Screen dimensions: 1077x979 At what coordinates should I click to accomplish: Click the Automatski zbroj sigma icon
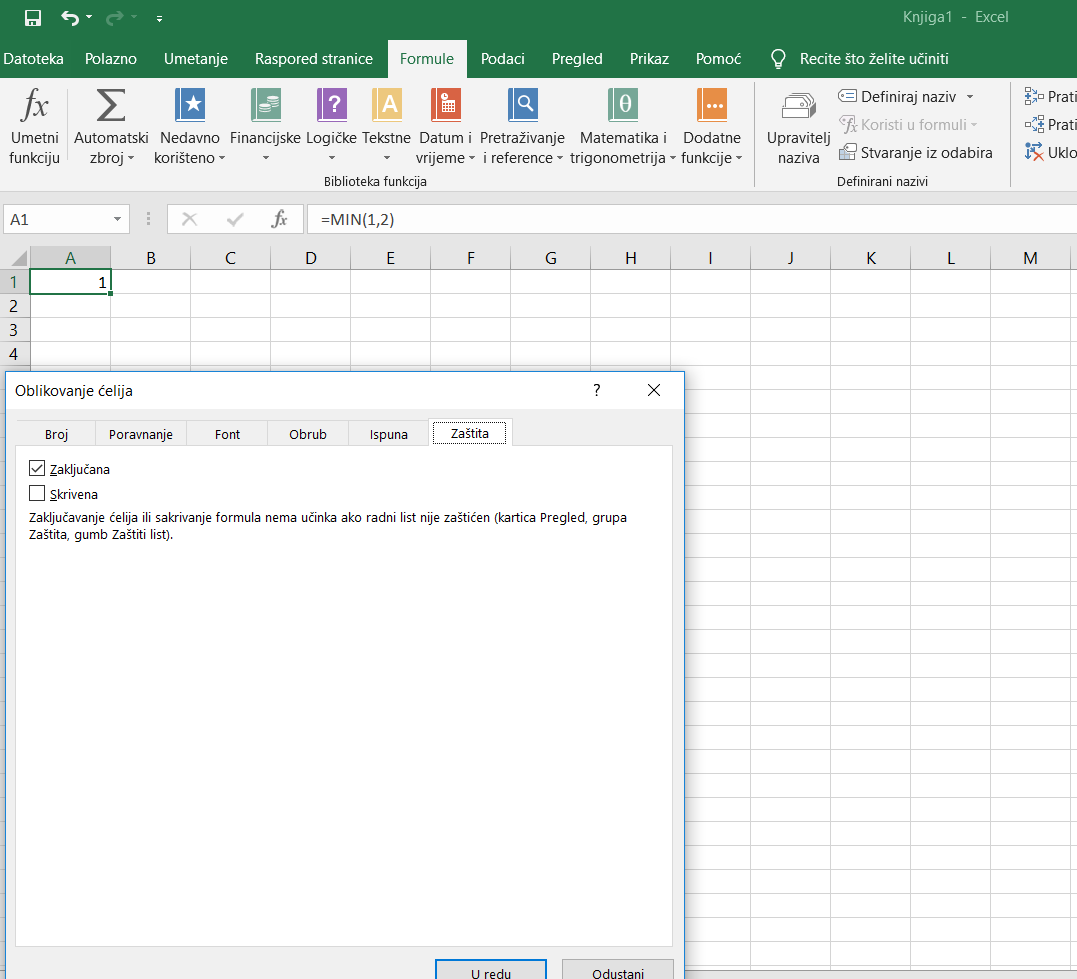click(111, 106)
